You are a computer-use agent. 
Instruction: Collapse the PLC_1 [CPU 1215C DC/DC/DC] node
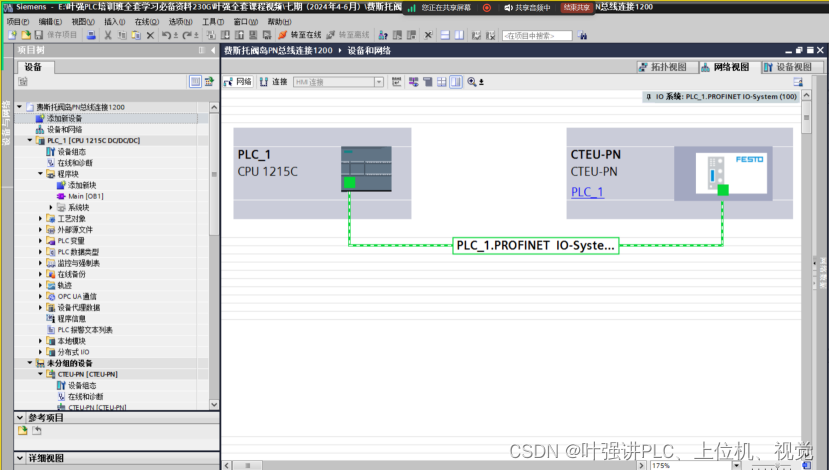click(x=30, y=140)
